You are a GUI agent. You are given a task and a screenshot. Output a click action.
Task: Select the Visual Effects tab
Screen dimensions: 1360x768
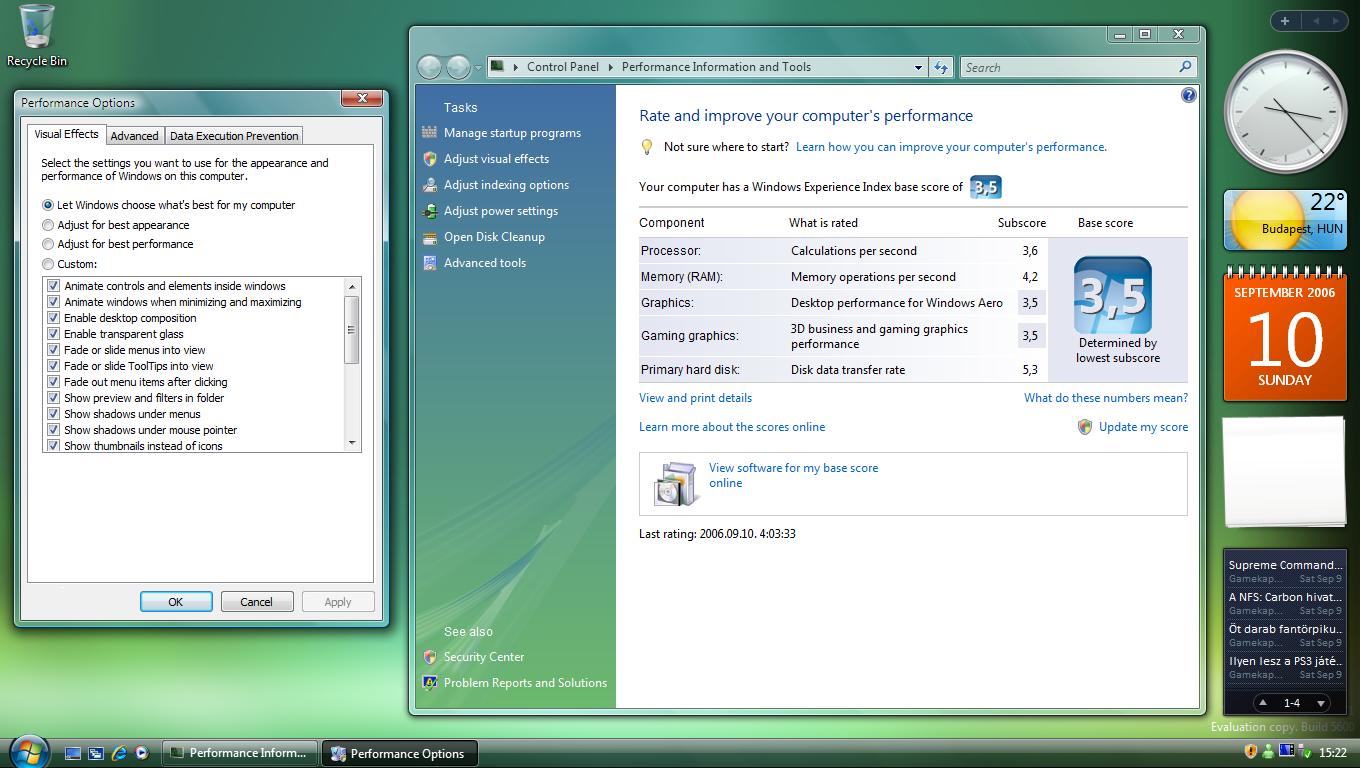pyautogui.click(x=67, y=134)
